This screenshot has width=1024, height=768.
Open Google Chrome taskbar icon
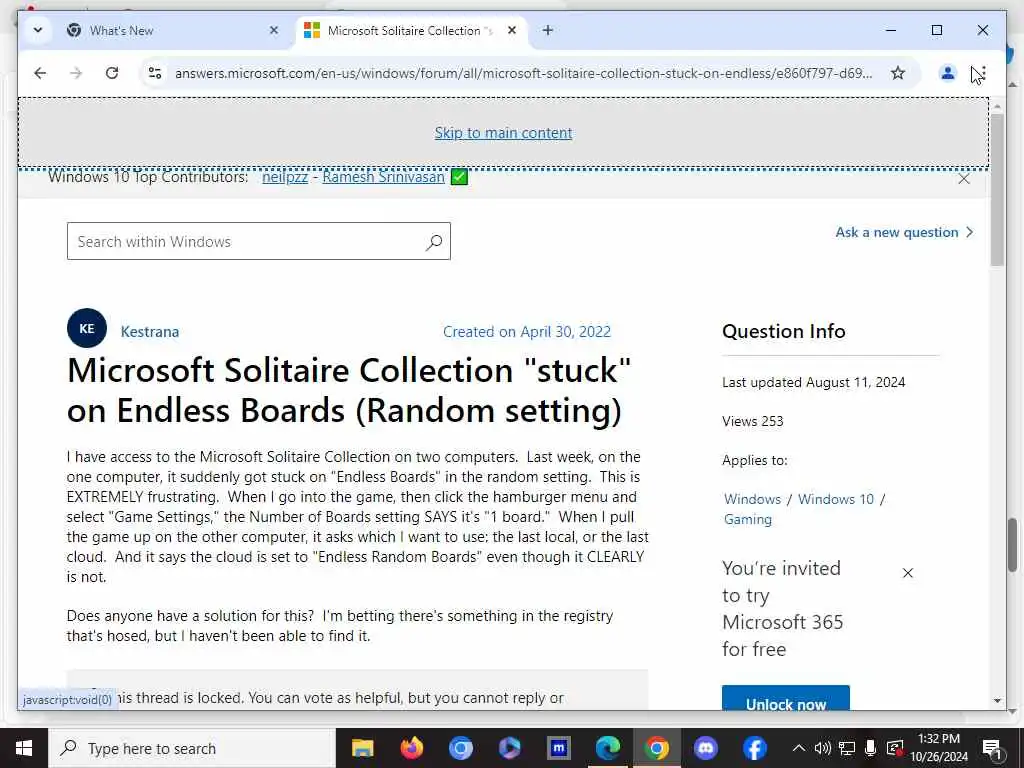click(657, 748)
